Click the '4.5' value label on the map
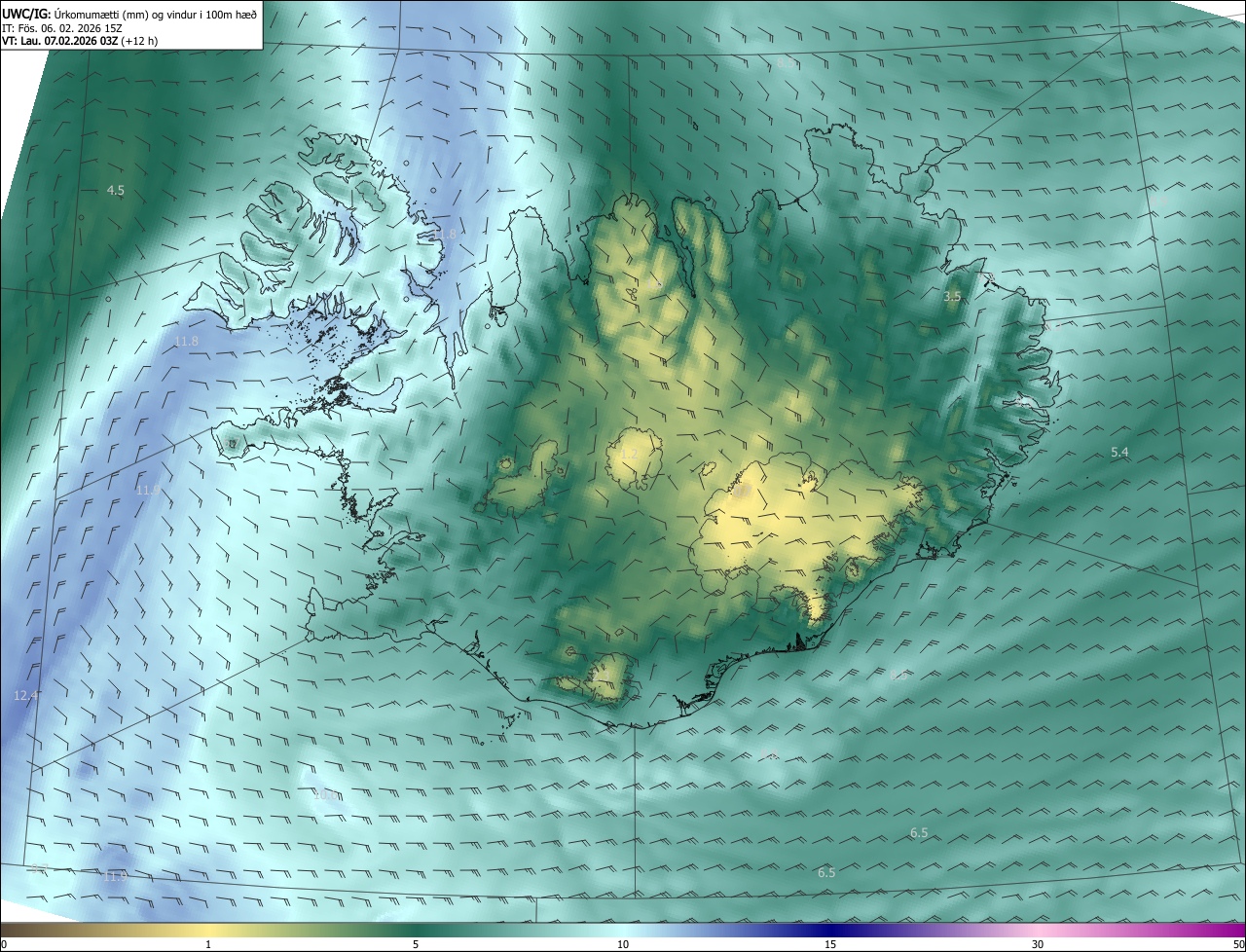This screenshot has width=1246, height=952. (x=116, y=191)
